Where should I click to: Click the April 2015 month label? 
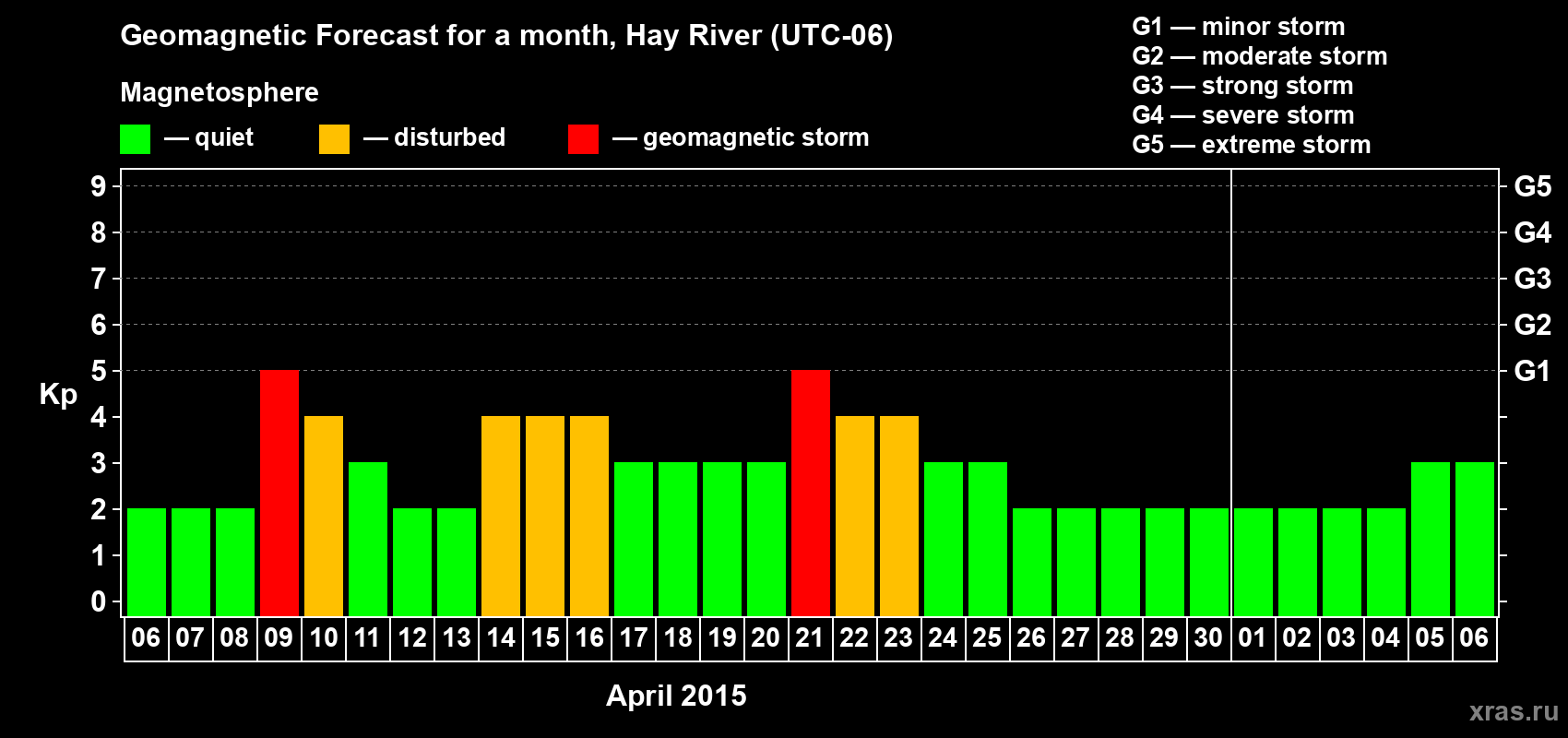pos(676,696)
